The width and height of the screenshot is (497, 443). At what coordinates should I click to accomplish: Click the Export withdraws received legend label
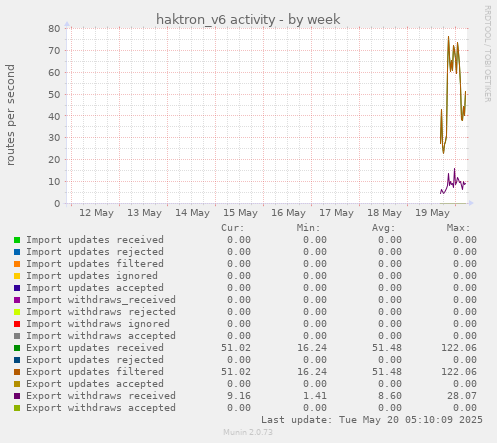101,396
